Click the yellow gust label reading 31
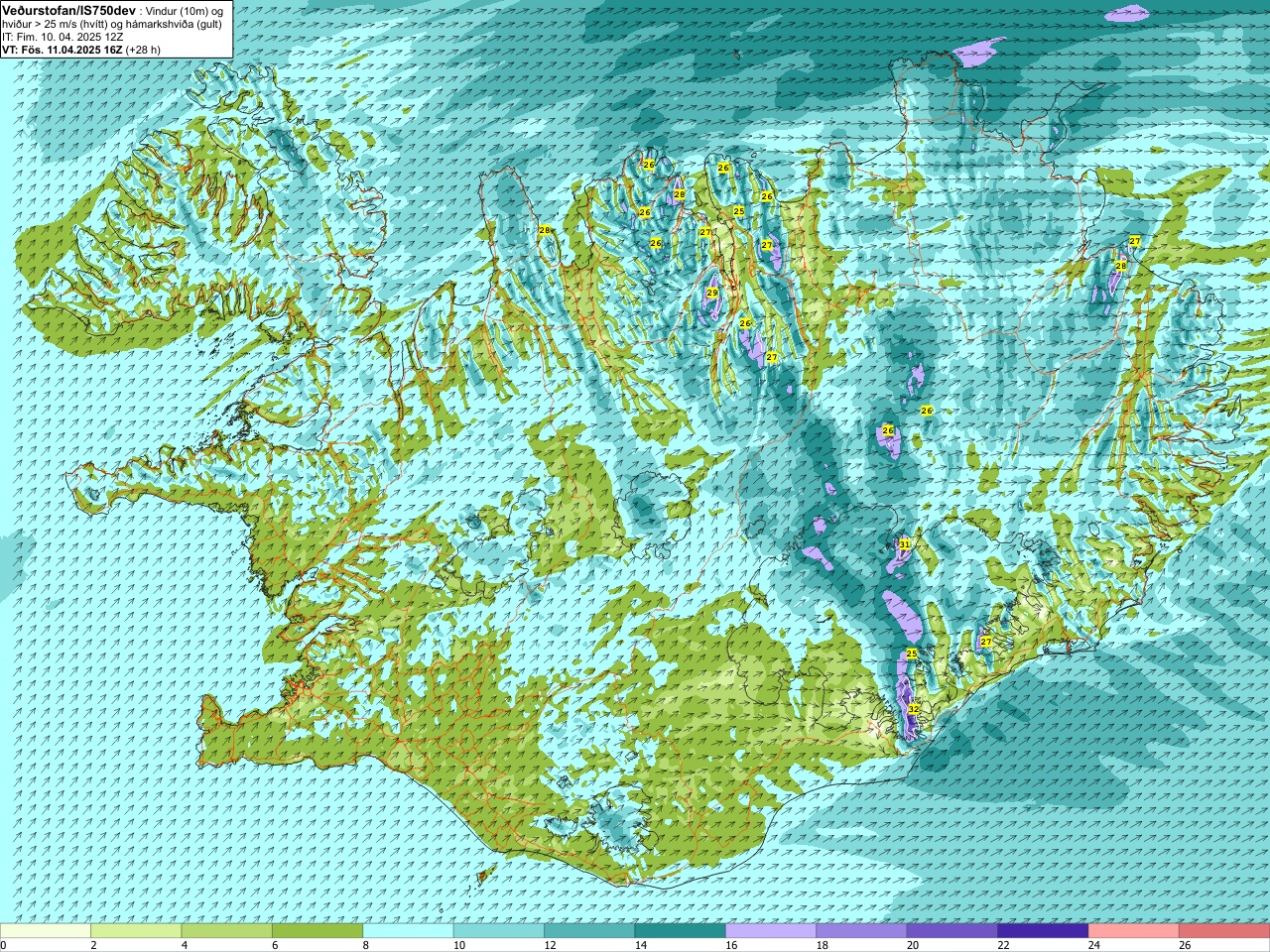 [904, 544]
